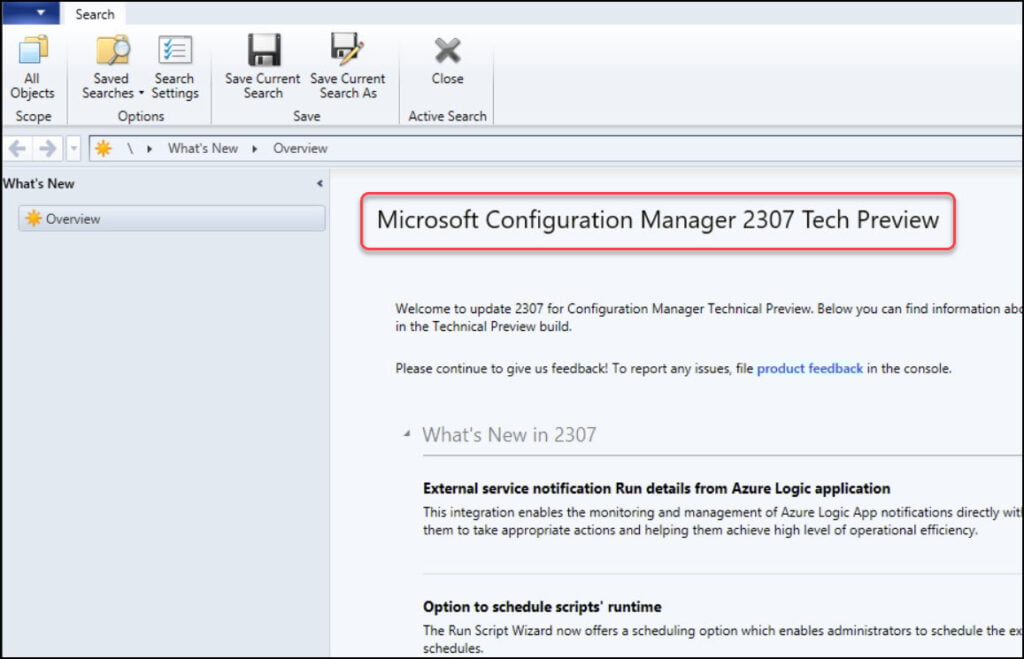The height and width of the screenshot is (659, 1024).
Task: Collapse the What's New navigation pane
Action: click(320, 184)
